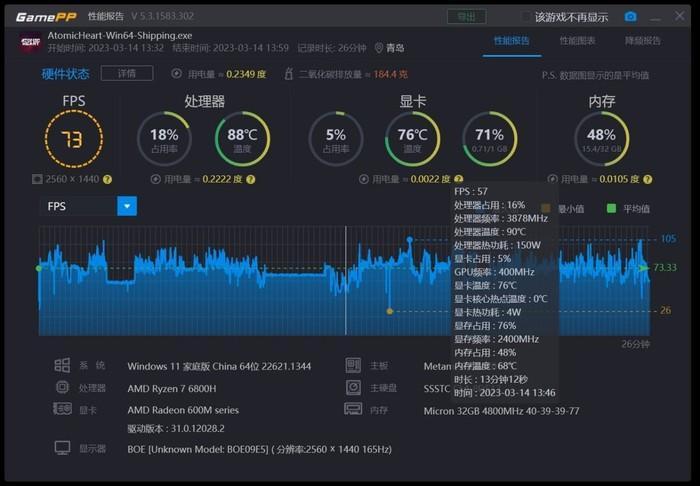Click the processor usage gauge showing 18%
The height and width of the screenshot is (486, 700).
pos(164,139)
